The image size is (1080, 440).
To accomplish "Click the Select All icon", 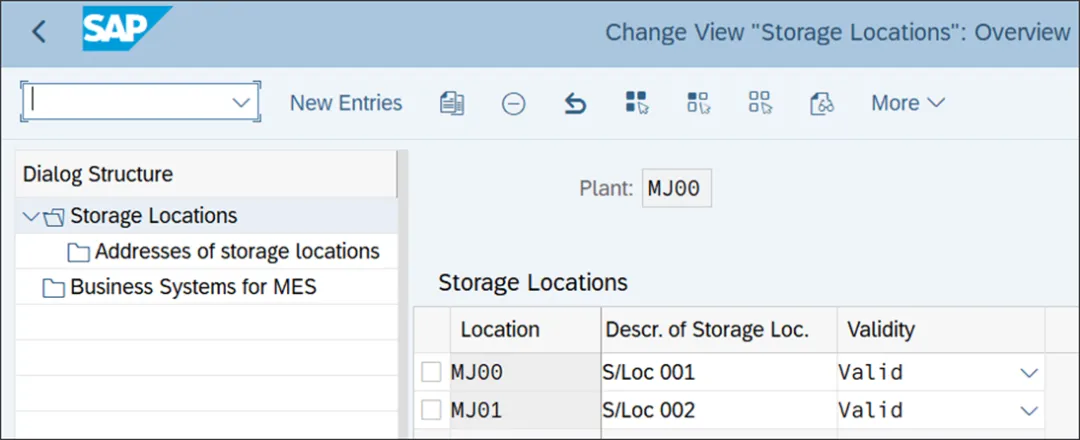I will click(637, 103).
